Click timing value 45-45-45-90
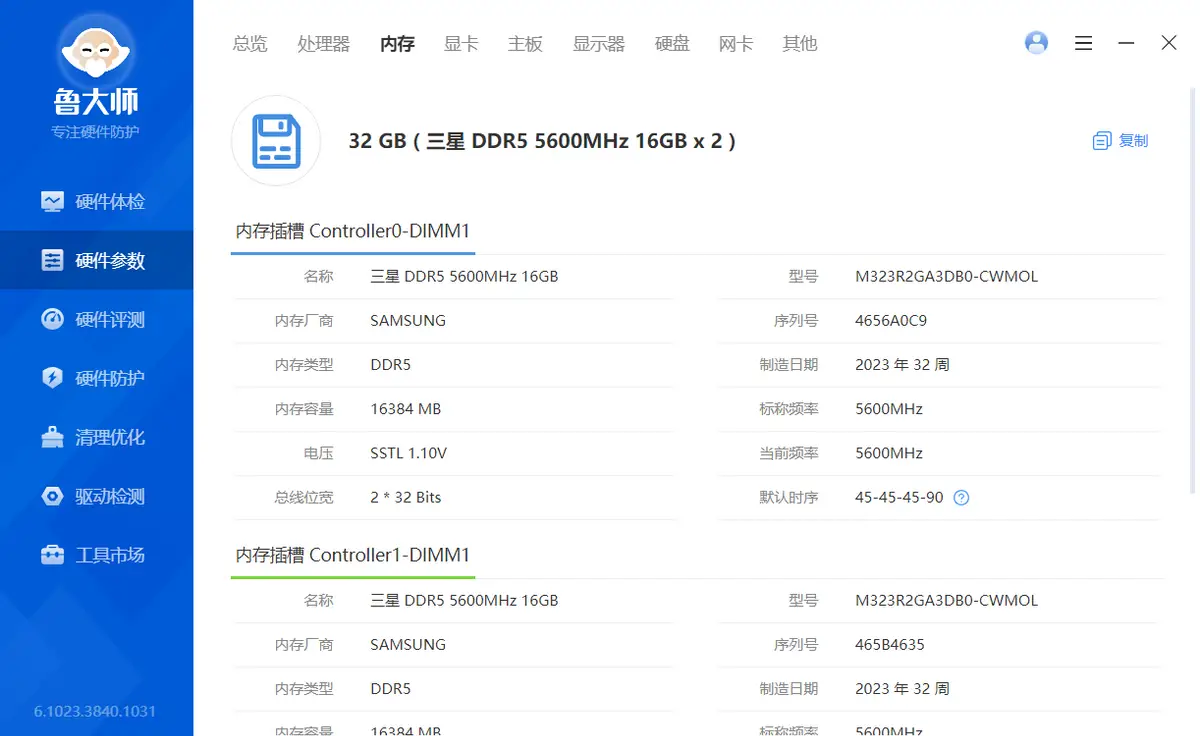 point(899,497)
